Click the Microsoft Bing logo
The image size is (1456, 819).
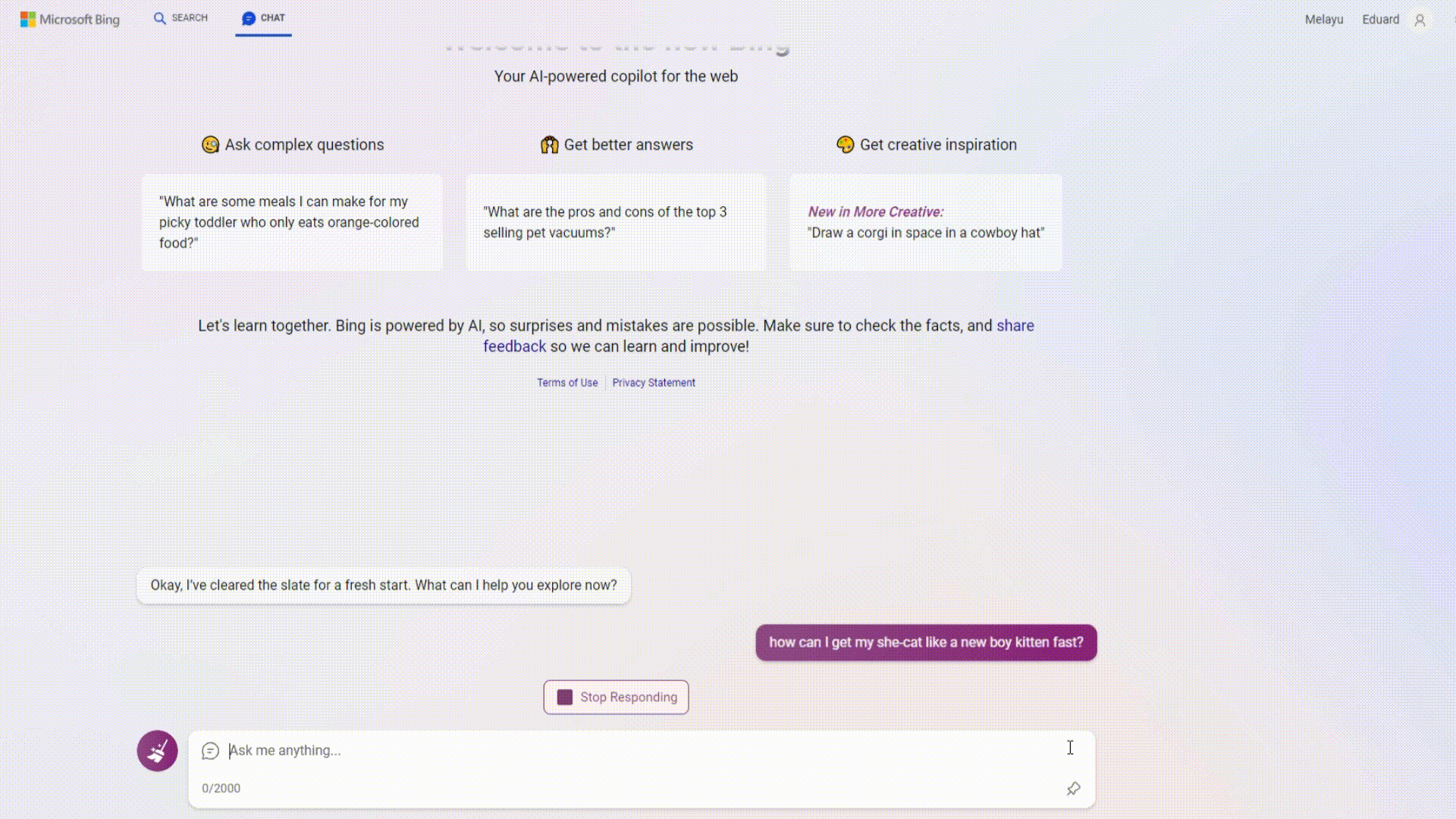point(70,19)
